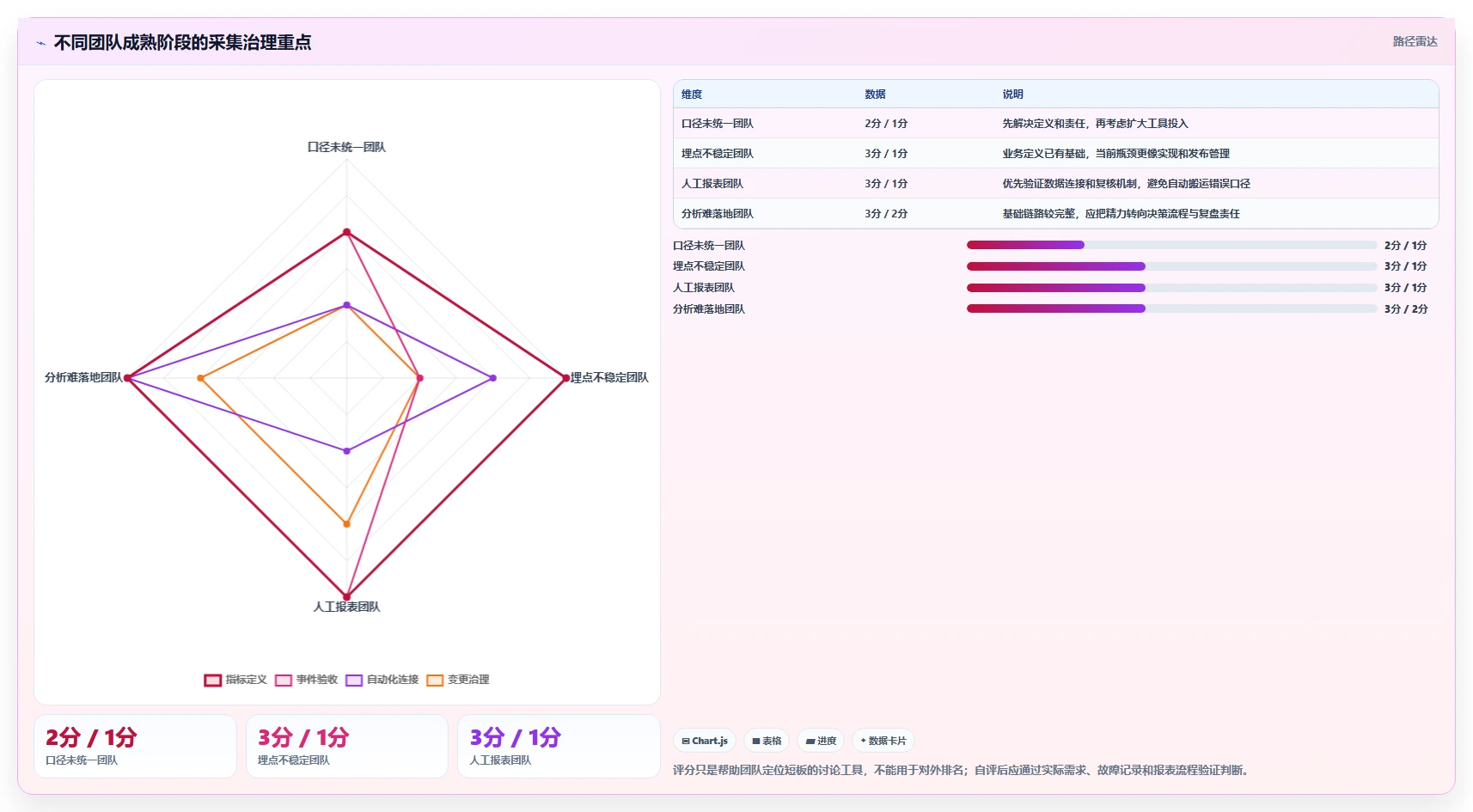
Task: Click the purple 自动化连接 point on the 埋点不稳定团队 axis
Action: [x=493, y=378]
